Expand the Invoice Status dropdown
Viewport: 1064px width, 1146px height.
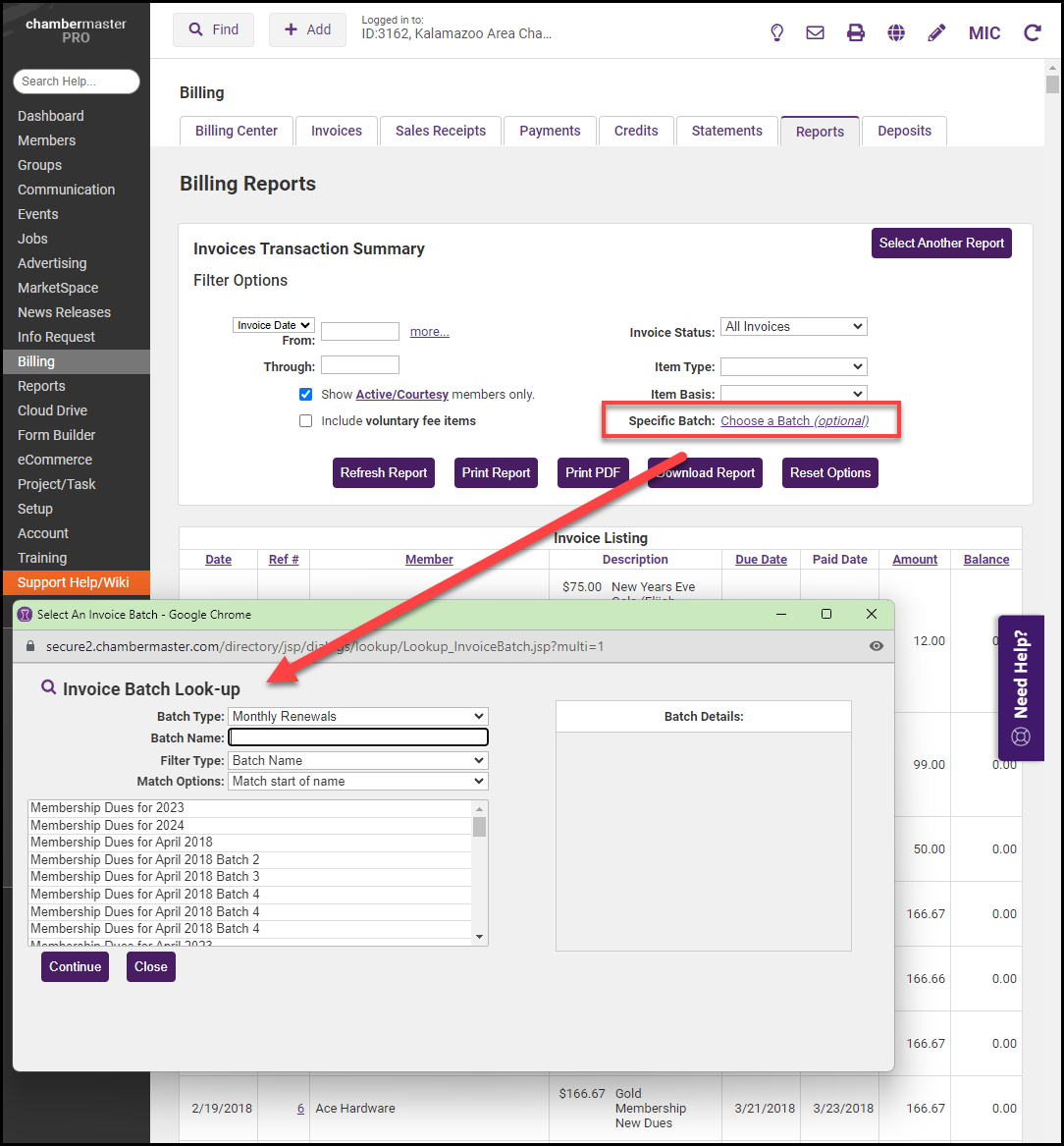(x=793, y=327)
